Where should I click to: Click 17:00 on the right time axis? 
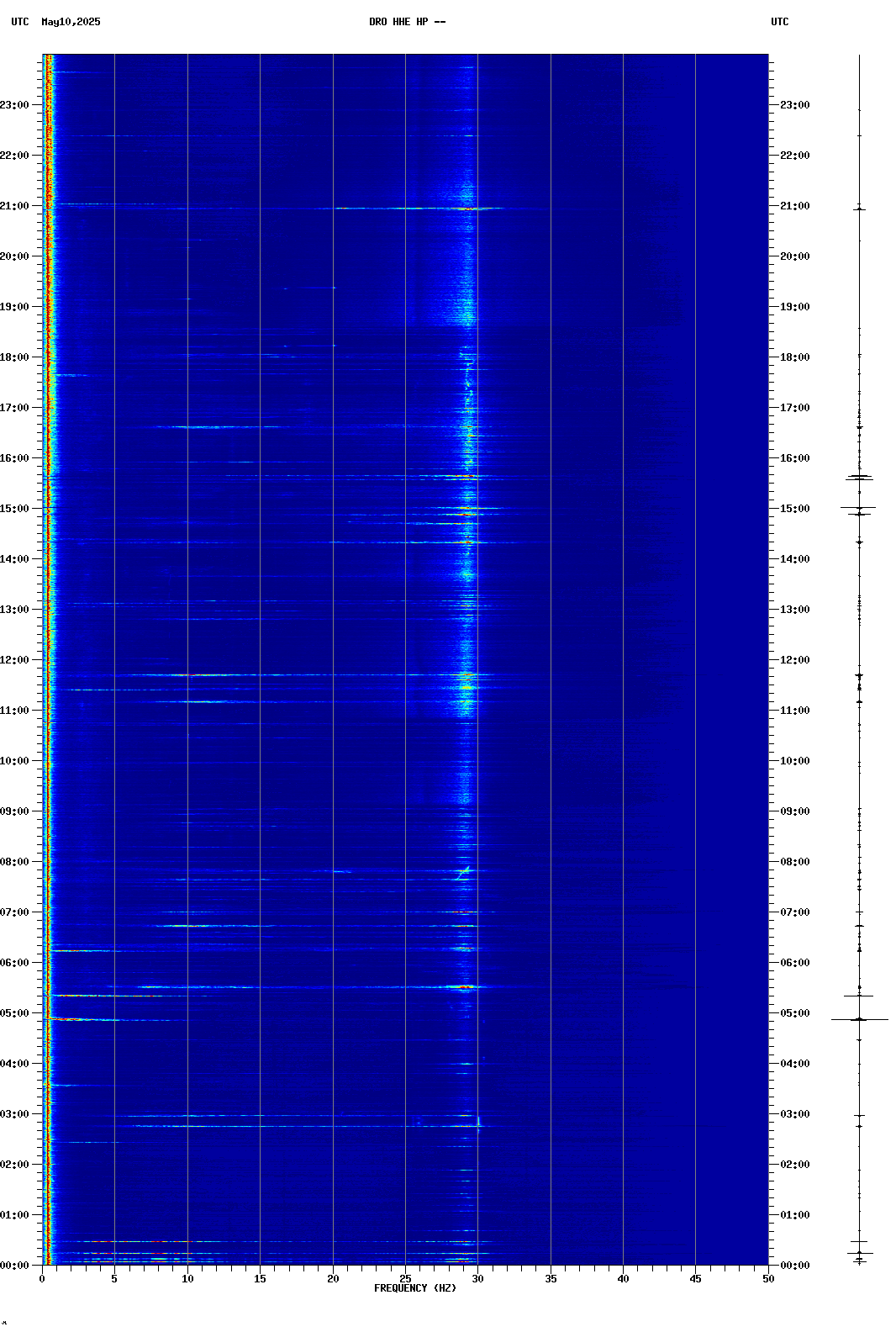pos(795,408)
